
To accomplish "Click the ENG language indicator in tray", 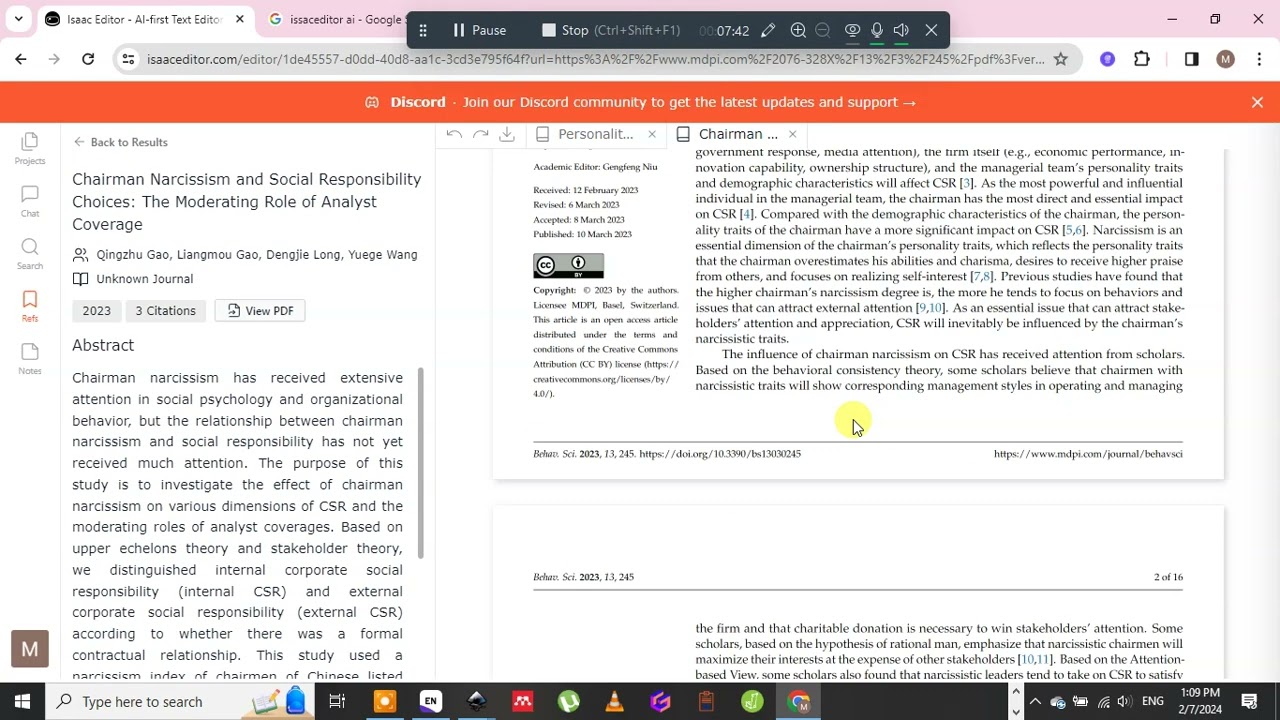I will pyautogui.click(x=1153, y=702).
